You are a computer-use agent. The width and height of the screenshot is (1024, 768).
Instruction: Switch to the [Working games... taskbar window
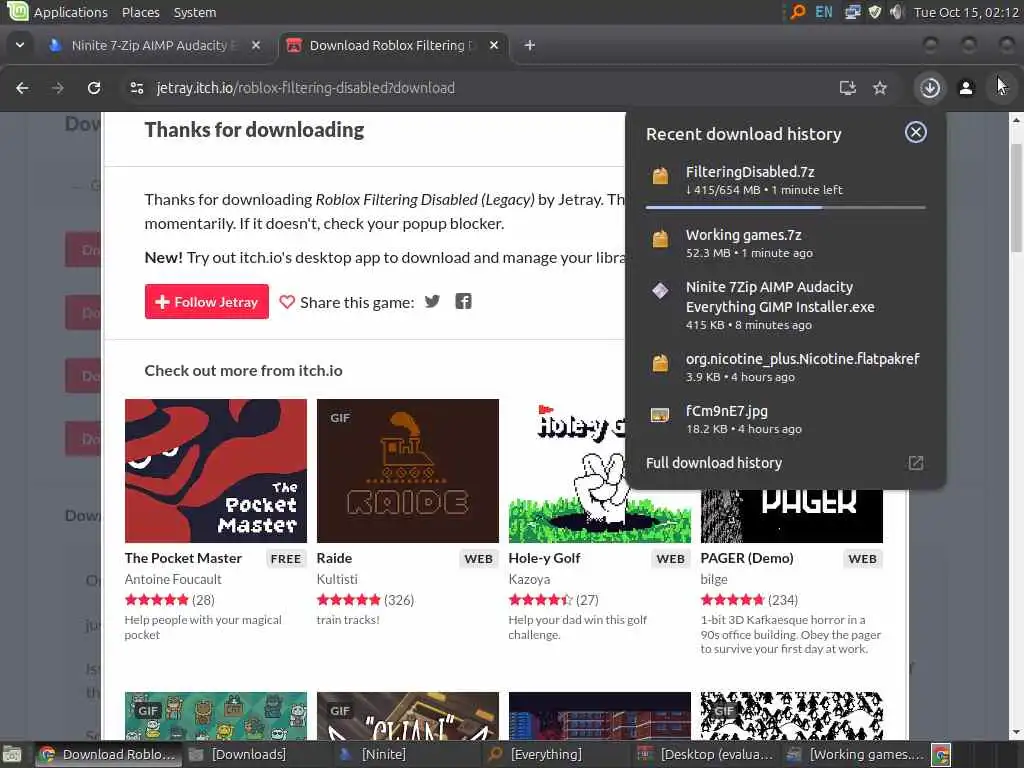click(856, 755)
